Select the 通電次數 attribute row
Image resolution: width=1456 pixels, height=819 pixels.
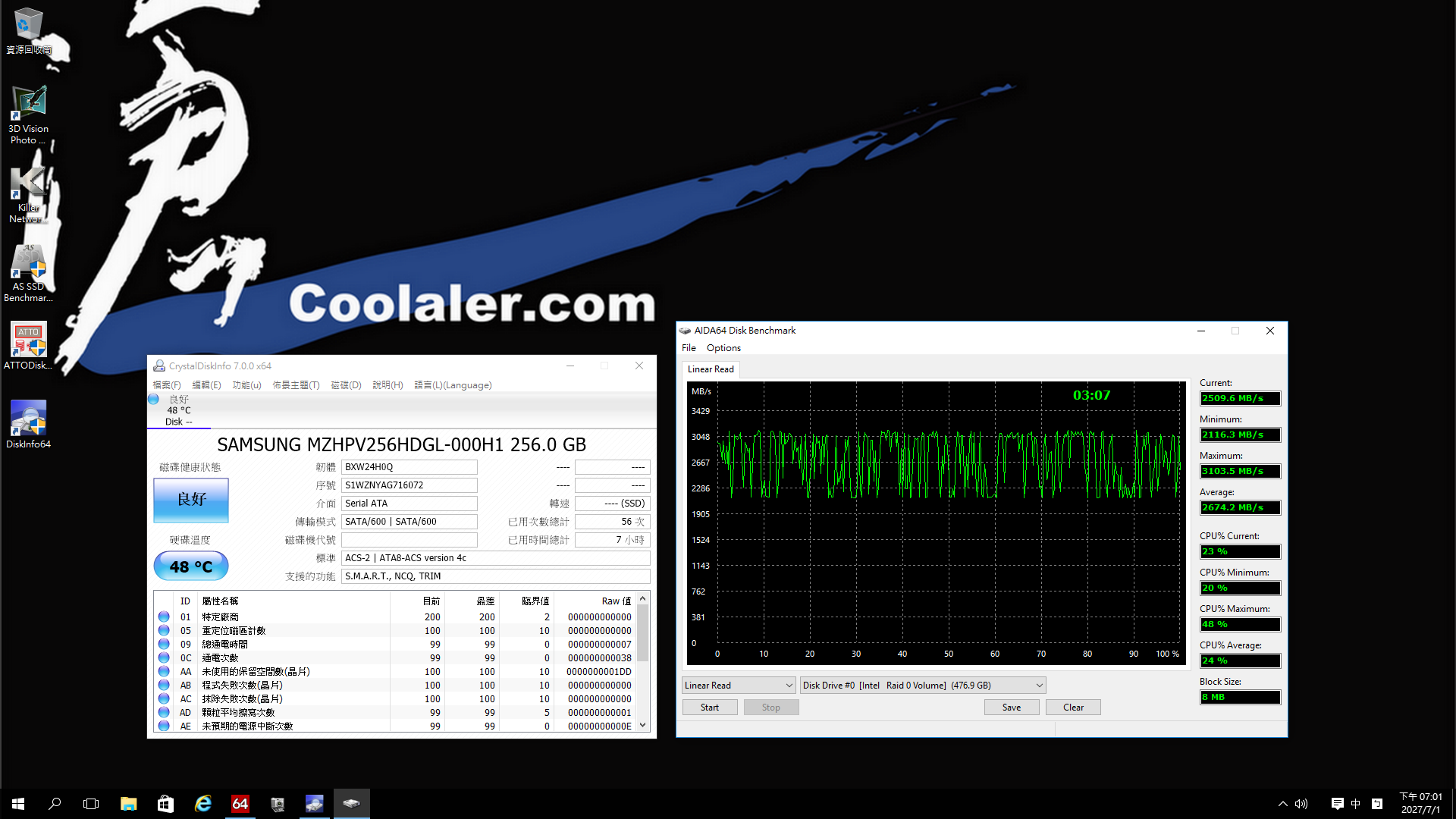tap(394, 658)
